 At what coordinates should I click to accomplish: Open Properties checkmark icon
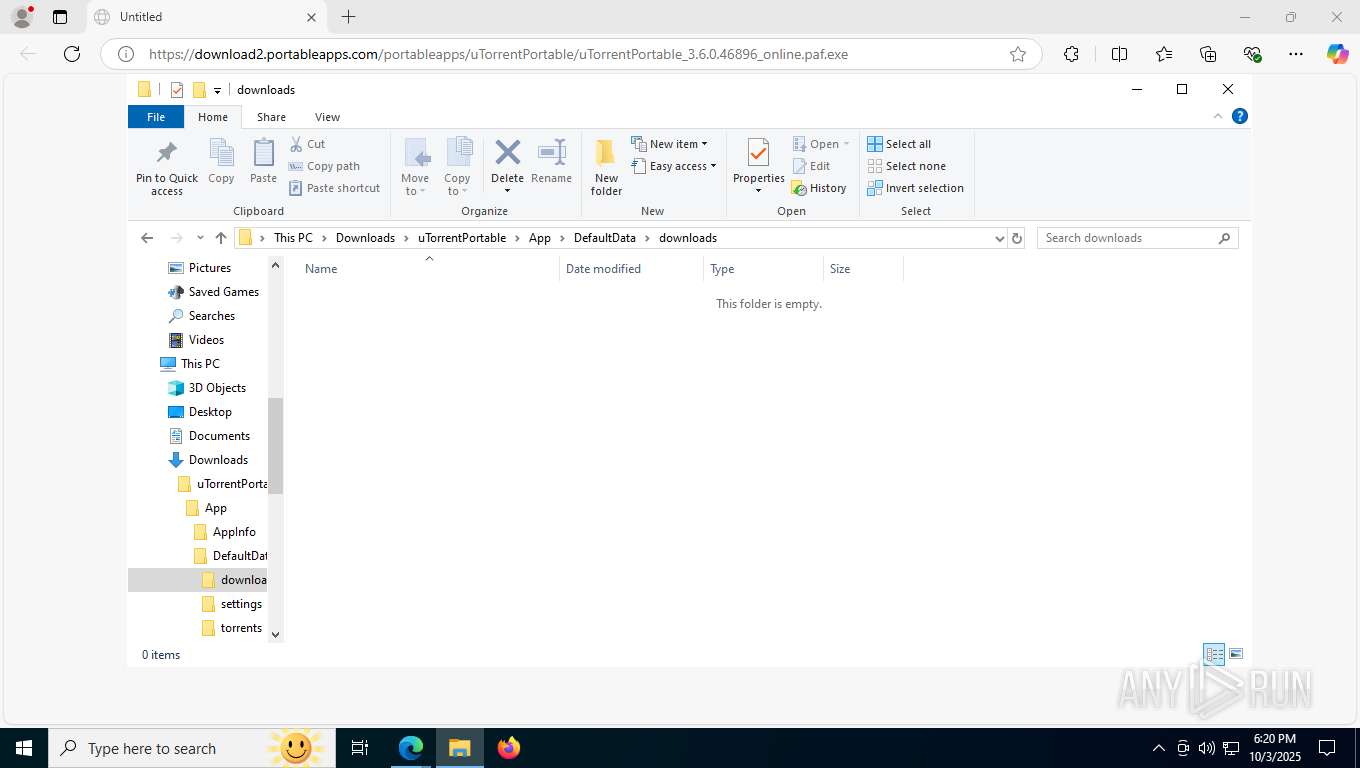click(x=758, y=153)
